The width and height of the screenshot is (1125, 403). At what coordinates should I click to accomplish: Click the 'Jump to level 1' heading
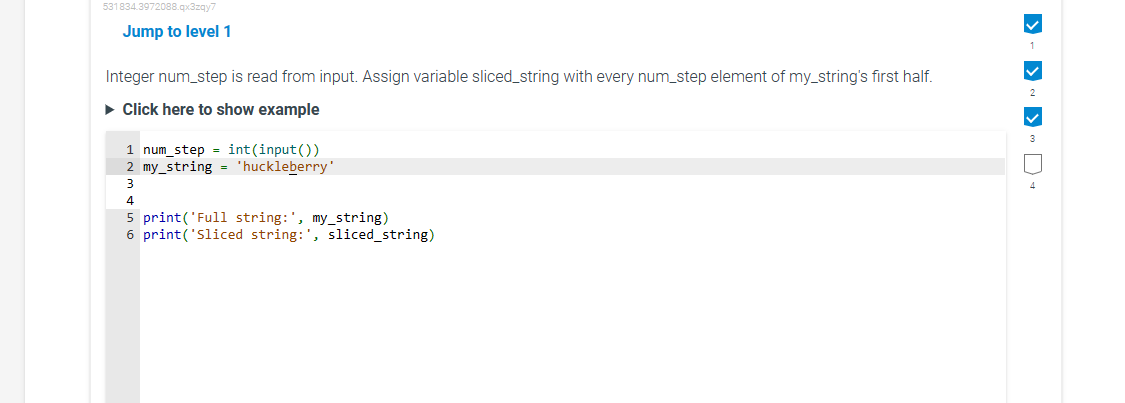(x=177, y=32)
